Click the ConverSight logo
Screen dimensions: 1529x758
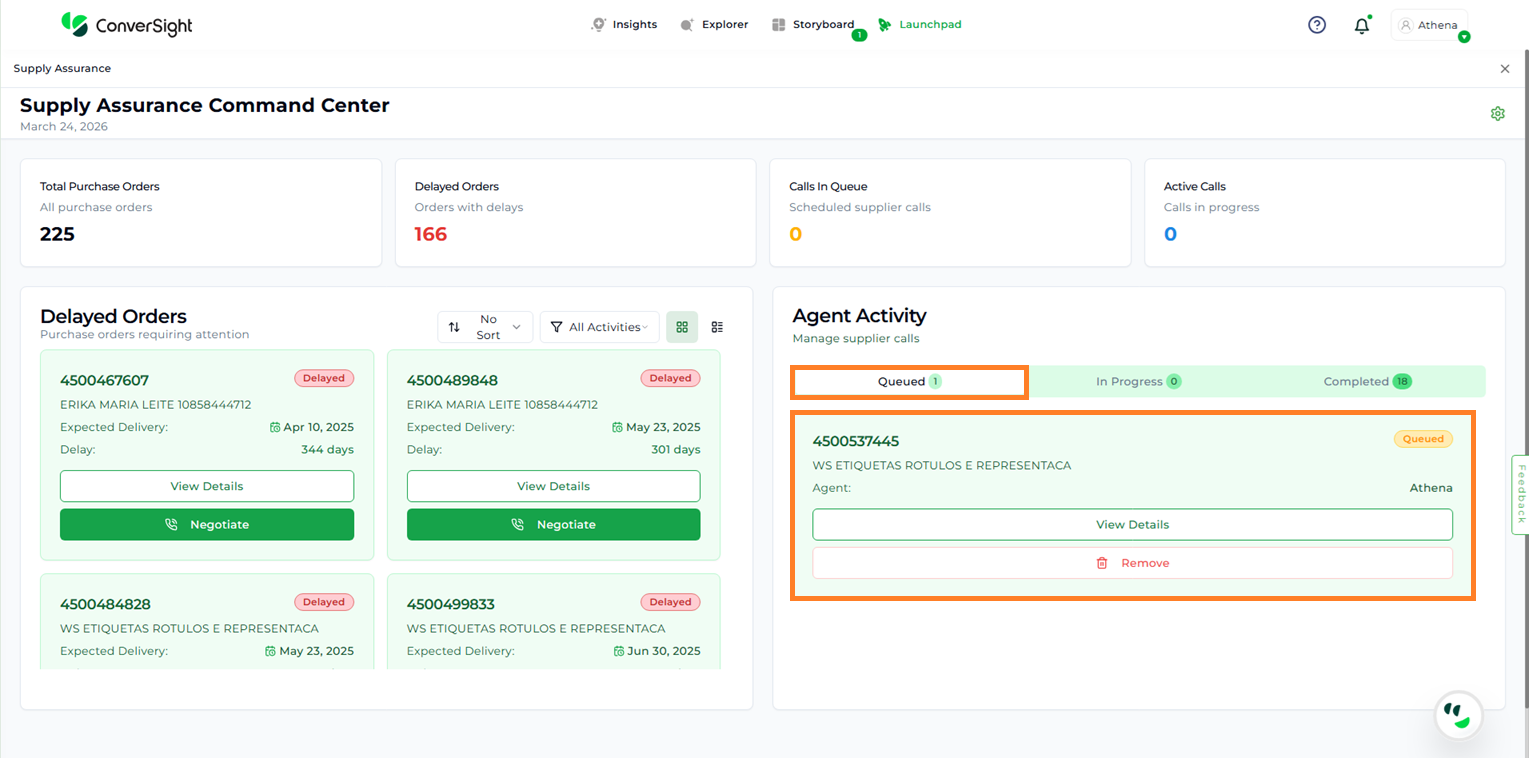point(126,25)
